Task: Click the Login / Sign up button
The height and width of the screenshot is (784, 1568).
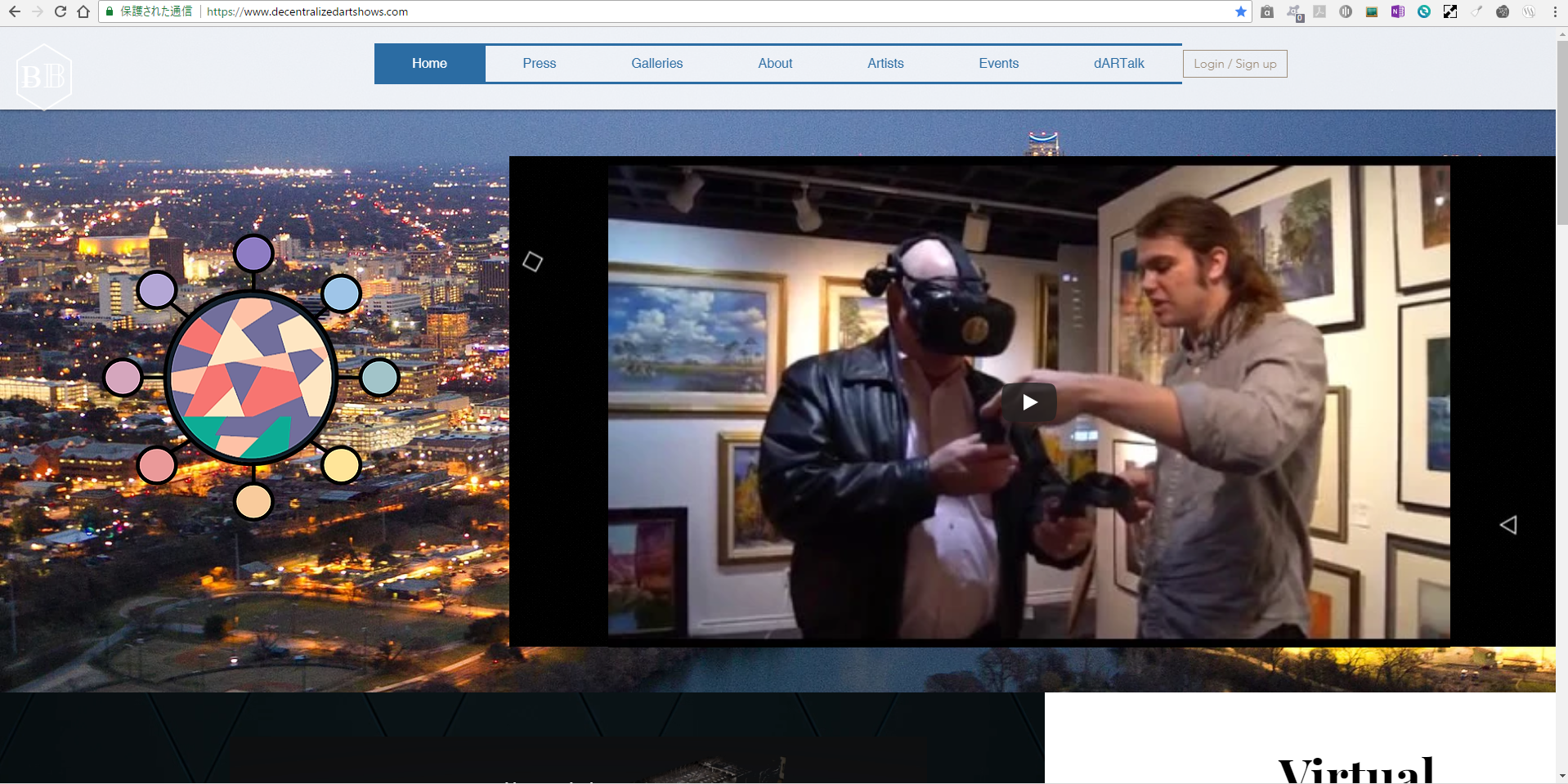Action: click(x=1234, y=64)
